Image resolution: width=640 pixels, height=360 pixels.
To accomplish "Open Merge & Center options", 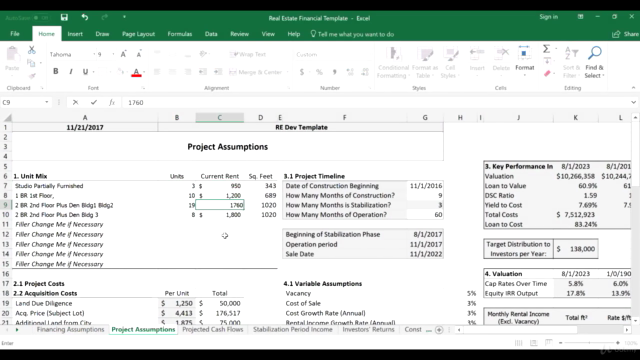I will pyautogui.click(x=287, y=72).
